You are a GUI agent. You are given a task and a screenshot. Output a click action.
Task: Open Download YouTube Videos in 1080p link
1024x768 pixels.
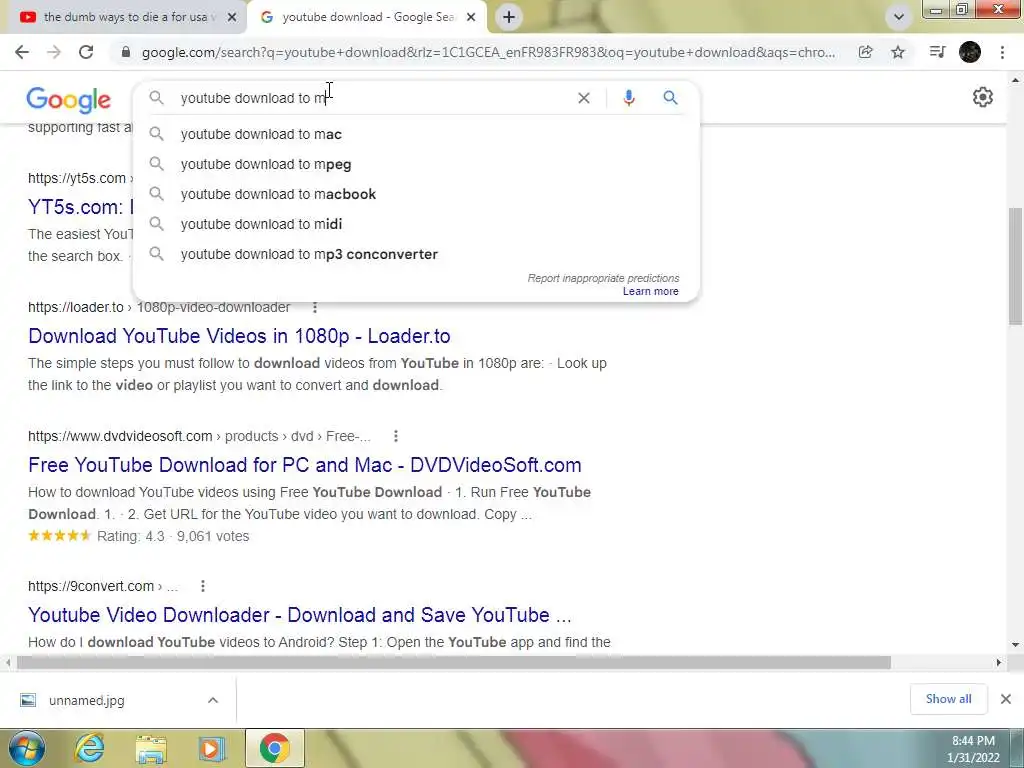239,336
